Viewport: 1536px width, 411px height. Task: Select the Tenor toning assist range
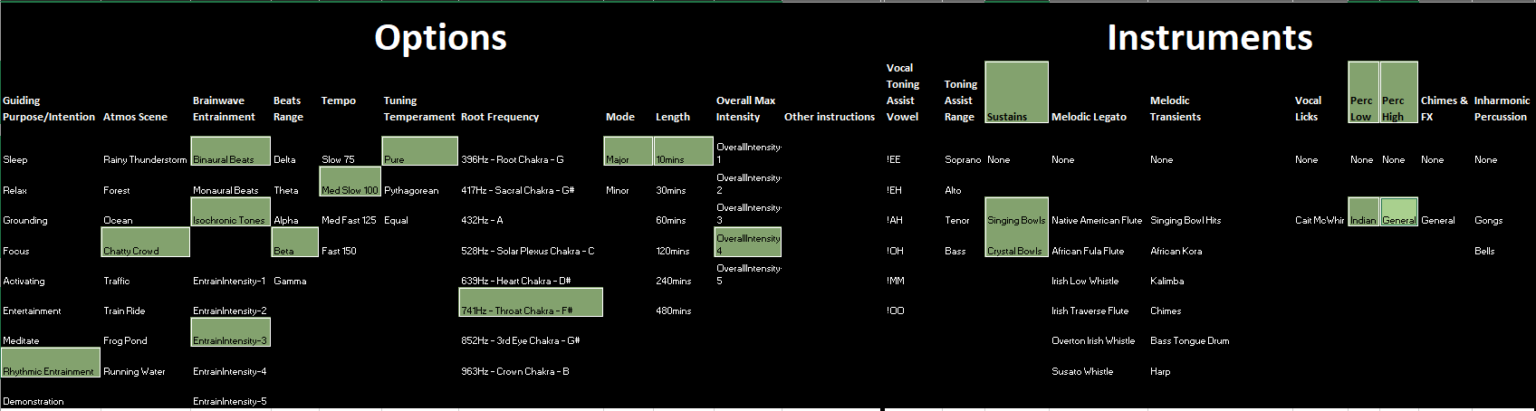point(958,220)
